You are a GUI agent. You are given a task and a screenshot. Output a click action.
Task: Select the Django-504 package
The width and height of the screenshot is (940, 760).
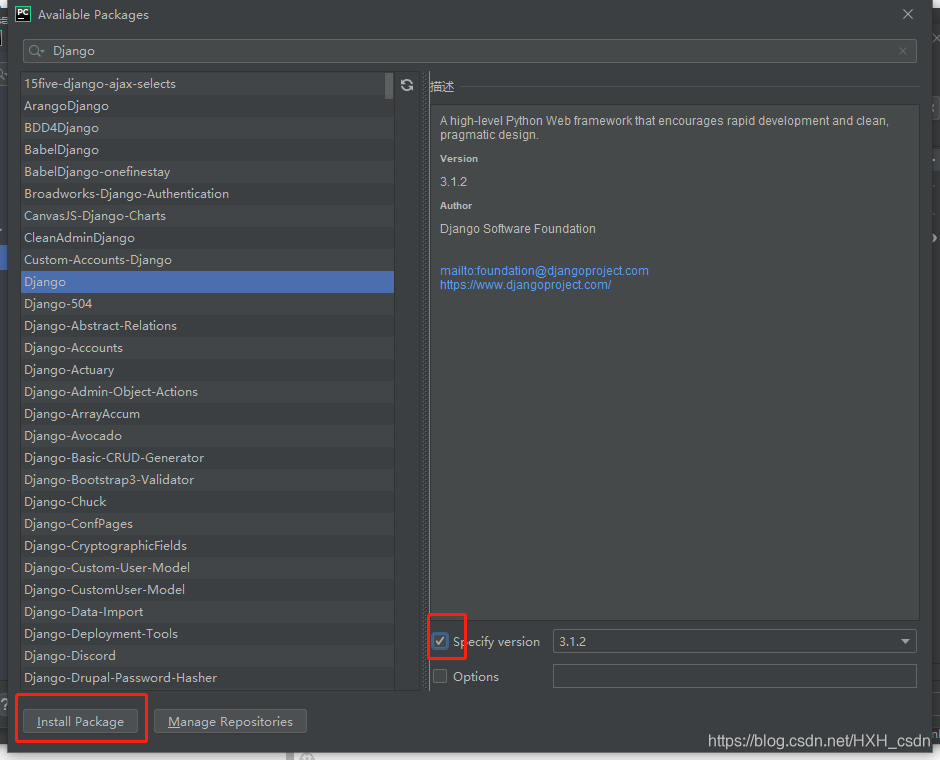[207, 304]
